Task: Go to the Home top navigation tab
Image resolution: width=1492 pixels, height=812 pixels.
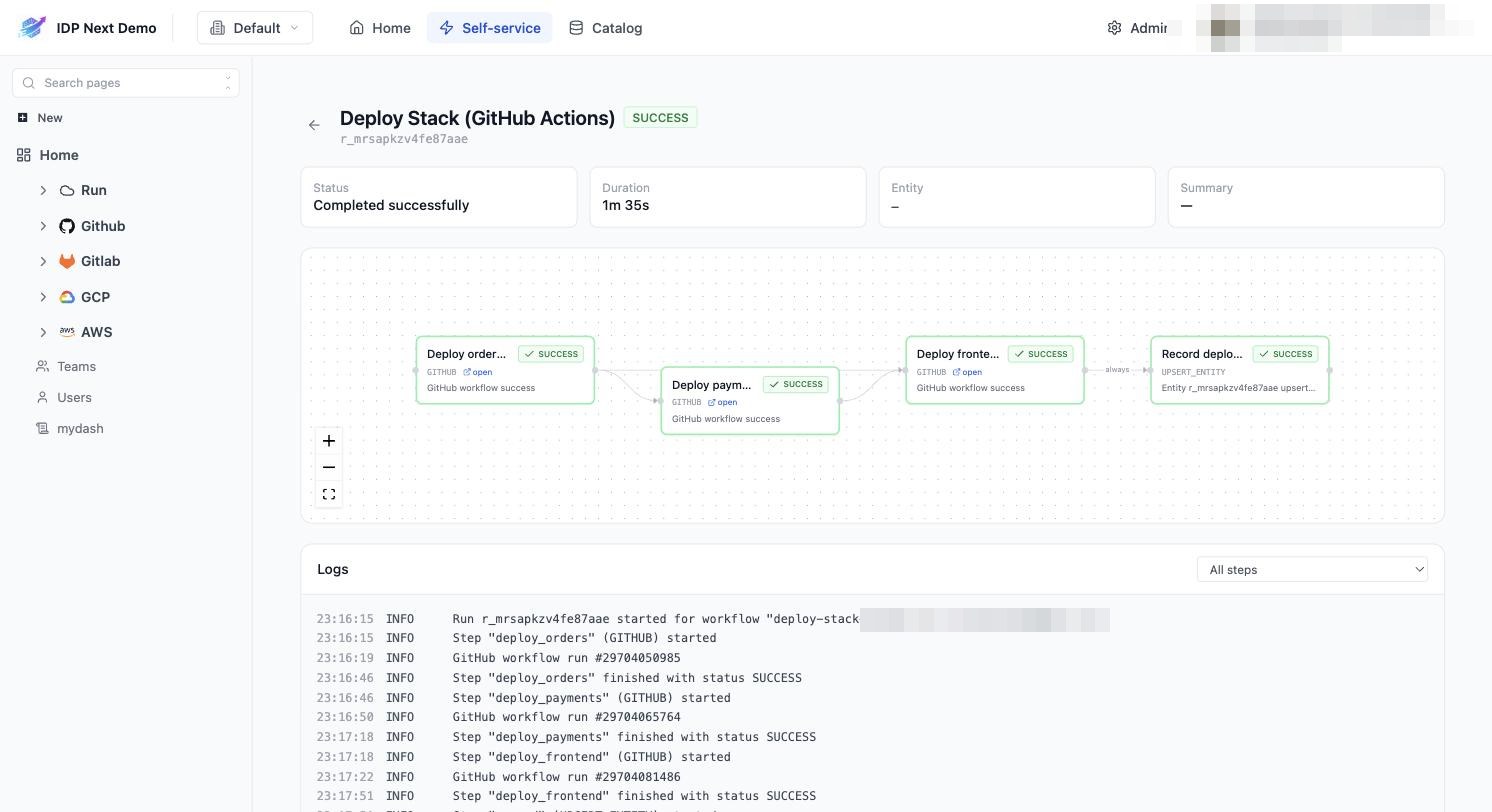Action: [x=380, y=28]
